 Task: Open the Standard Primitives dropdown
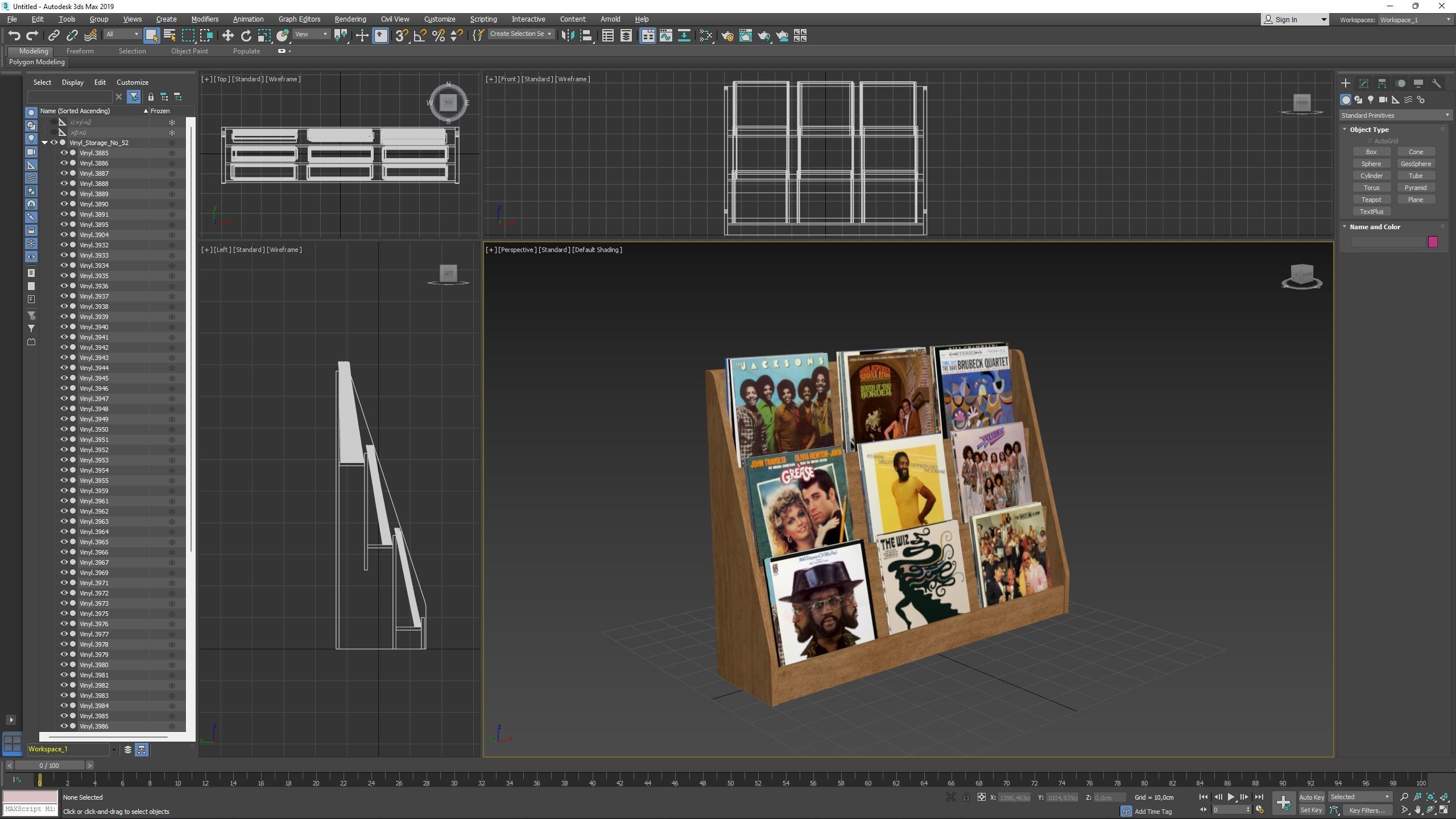pos(1395,115)
